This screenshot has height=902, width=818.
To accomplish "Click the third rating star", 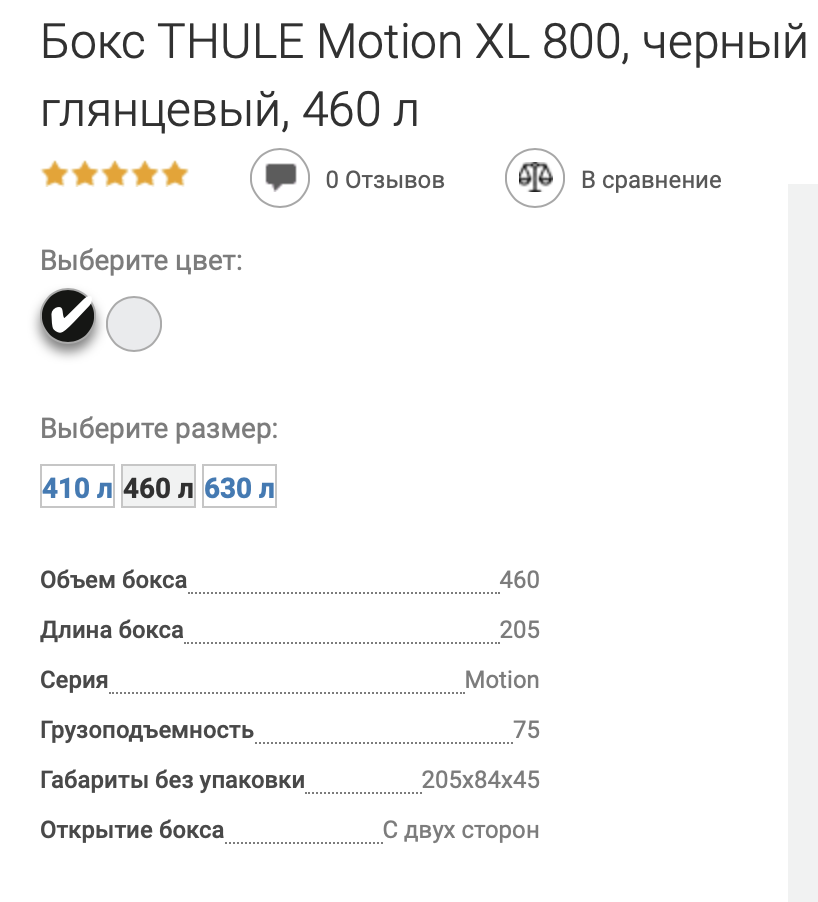I will click(115, 174).
